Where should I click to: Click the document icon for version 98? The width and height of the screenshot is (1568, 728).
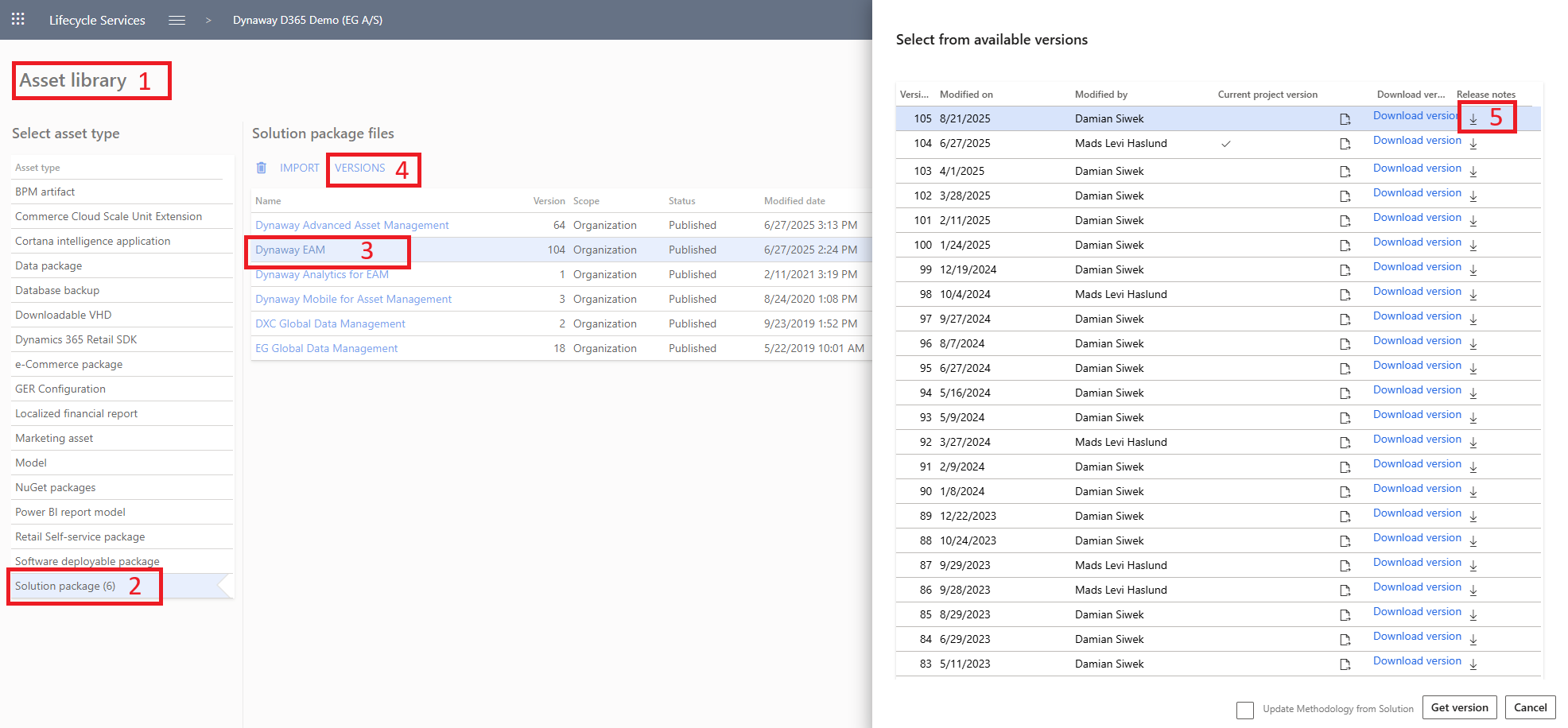pyautogui.click(x=1345, y=295)
